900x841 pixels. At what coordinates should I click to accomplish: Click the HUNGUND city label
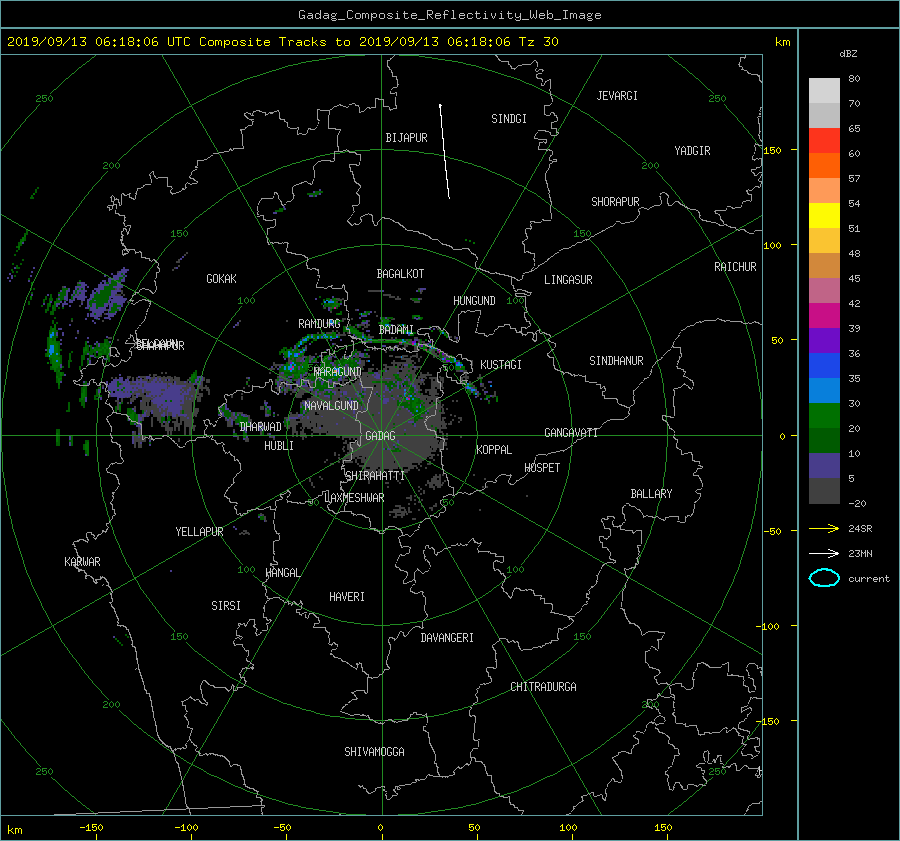pyautogui.click(x=474, y=301)
